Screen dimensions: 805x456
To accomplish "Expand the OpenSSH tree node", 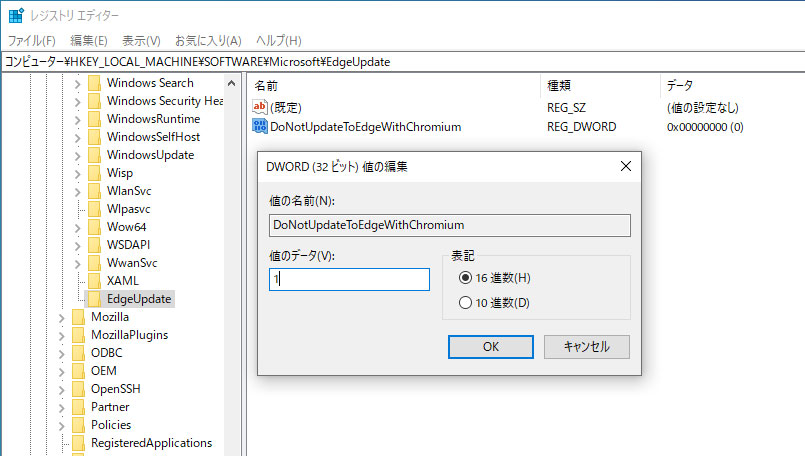I will [62, 390].
